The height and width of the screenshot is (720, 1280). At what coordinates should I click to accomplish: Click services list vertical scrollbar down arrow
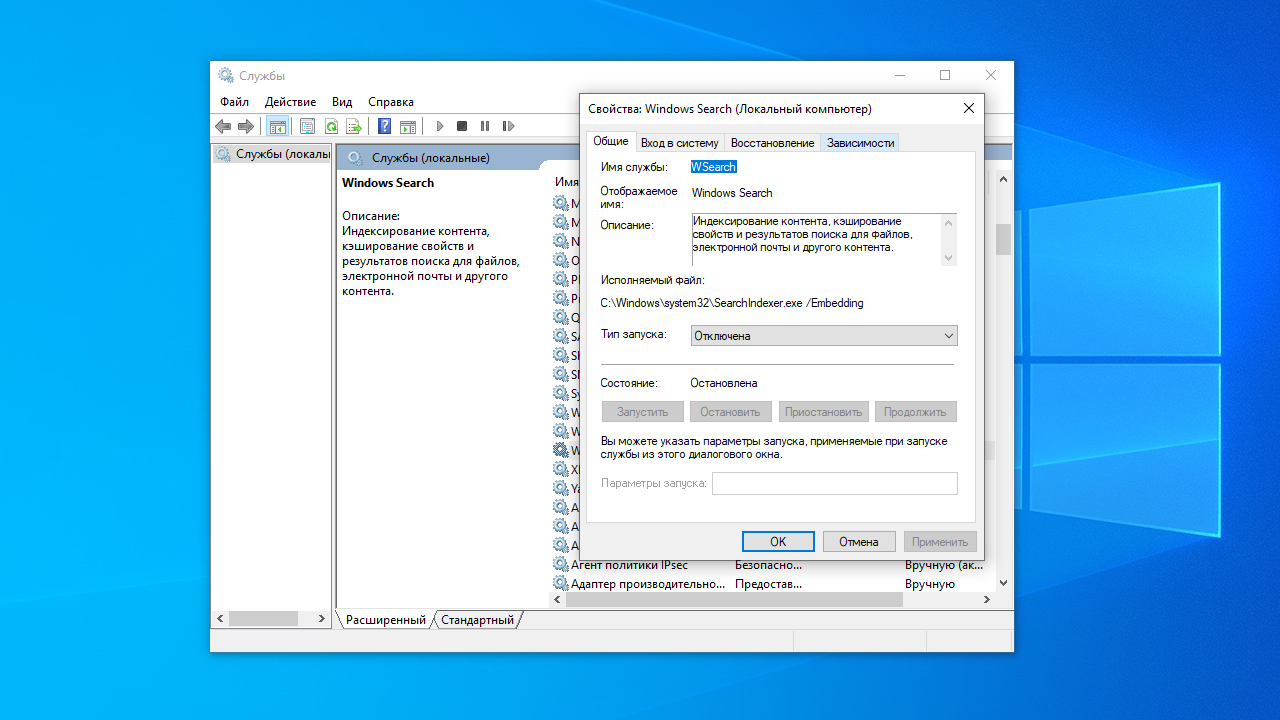pos(1003,583)
